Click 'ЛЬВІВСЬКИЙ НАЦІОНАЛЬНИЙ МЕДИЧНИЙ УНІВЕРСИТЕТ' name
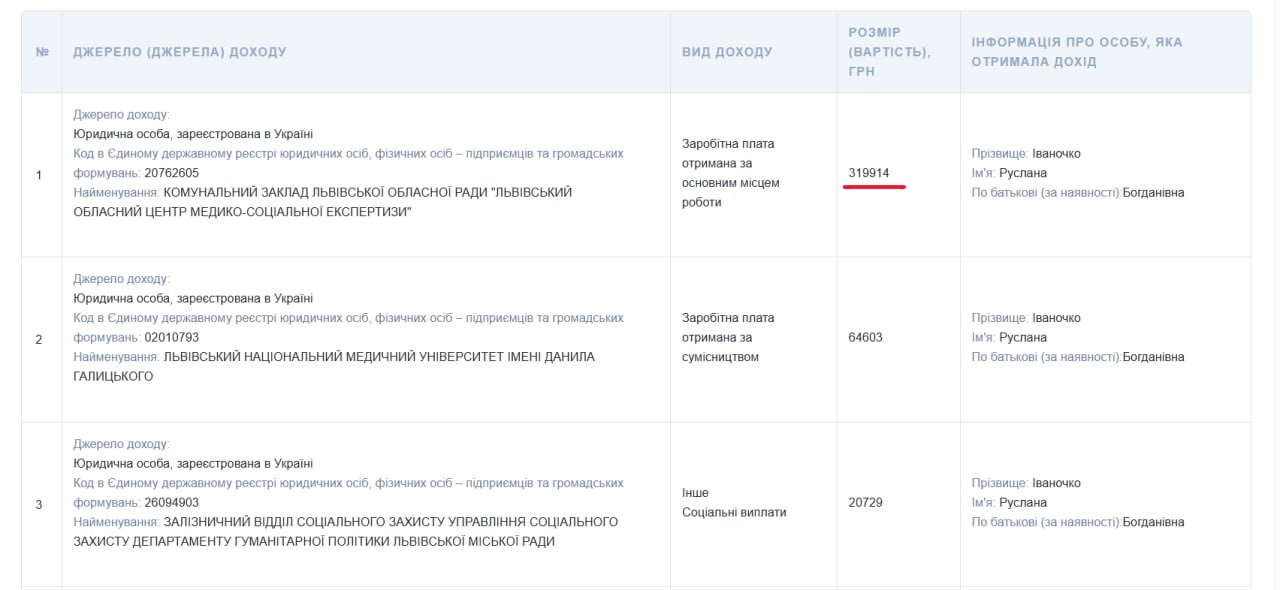Screen dimensions: 1280x590 pos(334,366)
